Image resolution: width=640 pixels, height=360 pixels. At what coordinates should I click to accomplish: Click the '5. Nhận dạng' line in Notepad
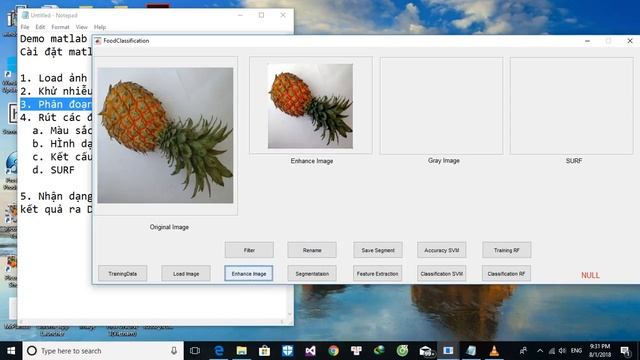pyautogui.click(x=56, y=196)
